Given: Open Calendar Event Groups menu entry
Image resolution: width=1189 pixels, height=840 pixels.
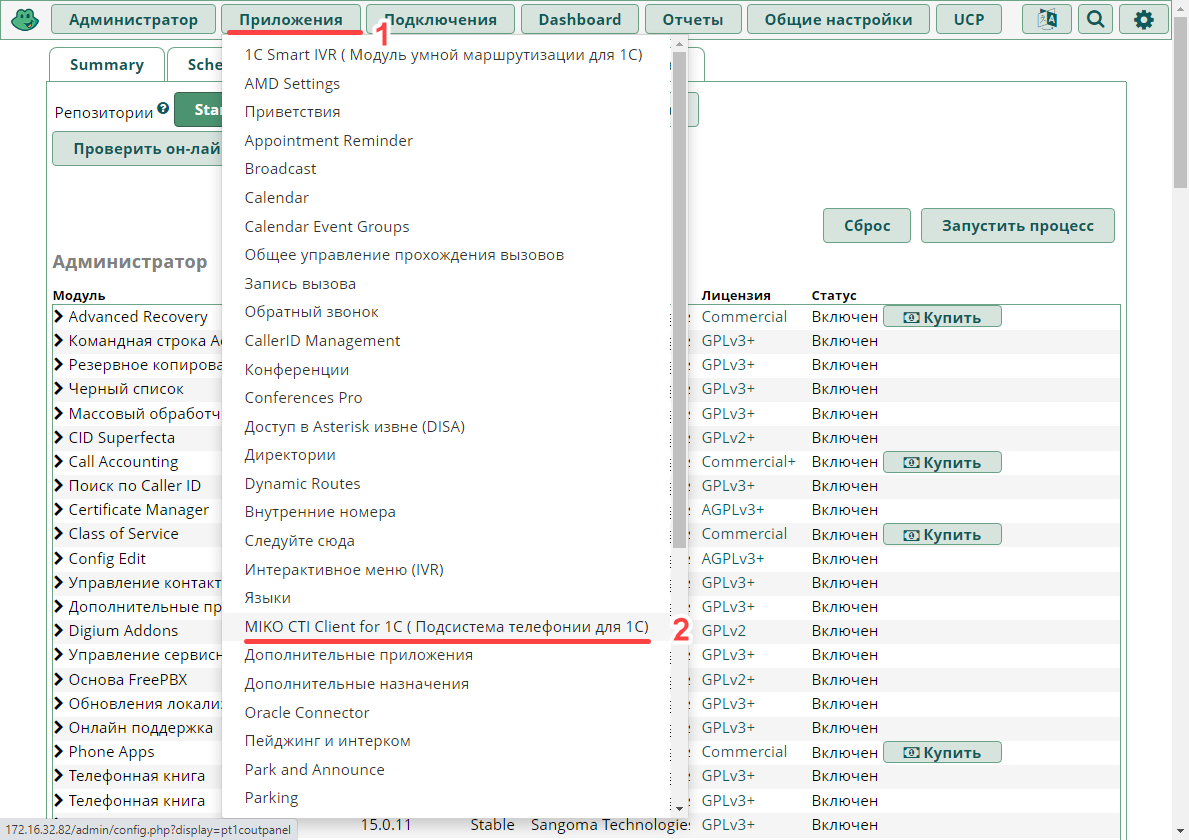Looking at the screenshot, I should pyautogui.click(x=327, y=226).
